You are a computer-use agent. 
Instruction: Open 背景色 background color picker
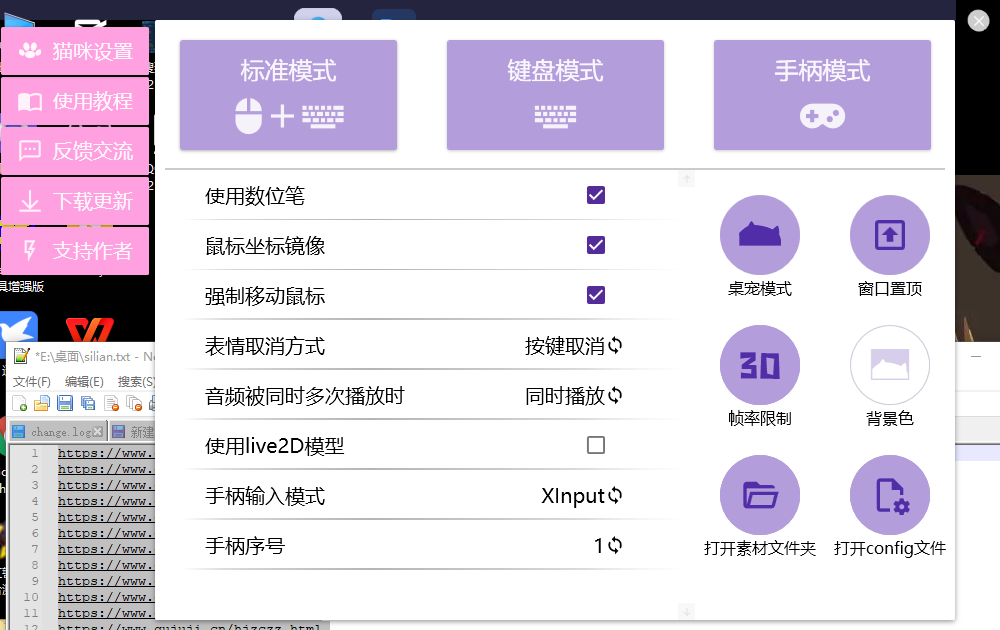point(890,365)
